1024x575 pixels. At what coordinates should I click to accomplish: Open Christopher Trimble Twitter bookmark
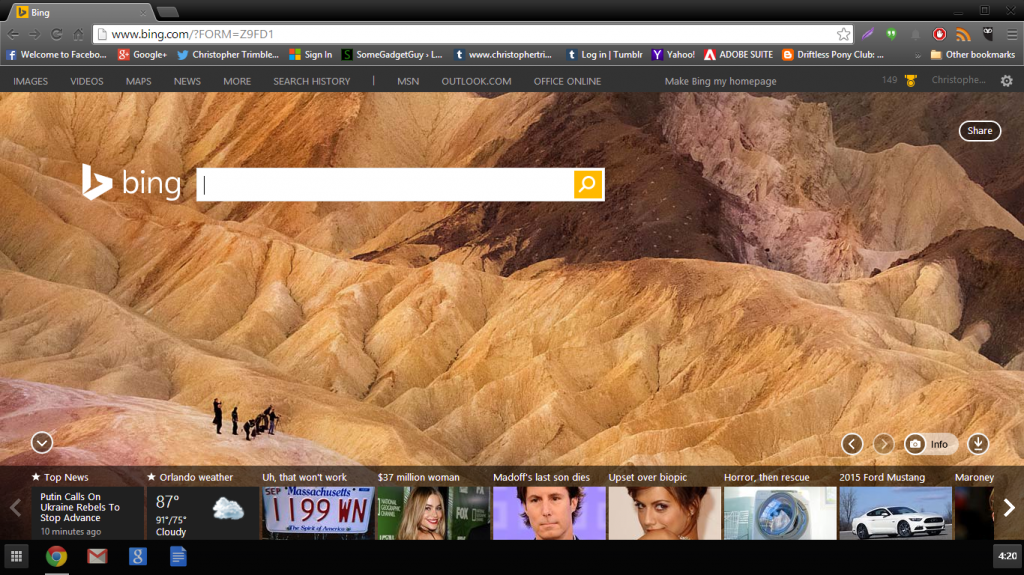coord(228,55)
